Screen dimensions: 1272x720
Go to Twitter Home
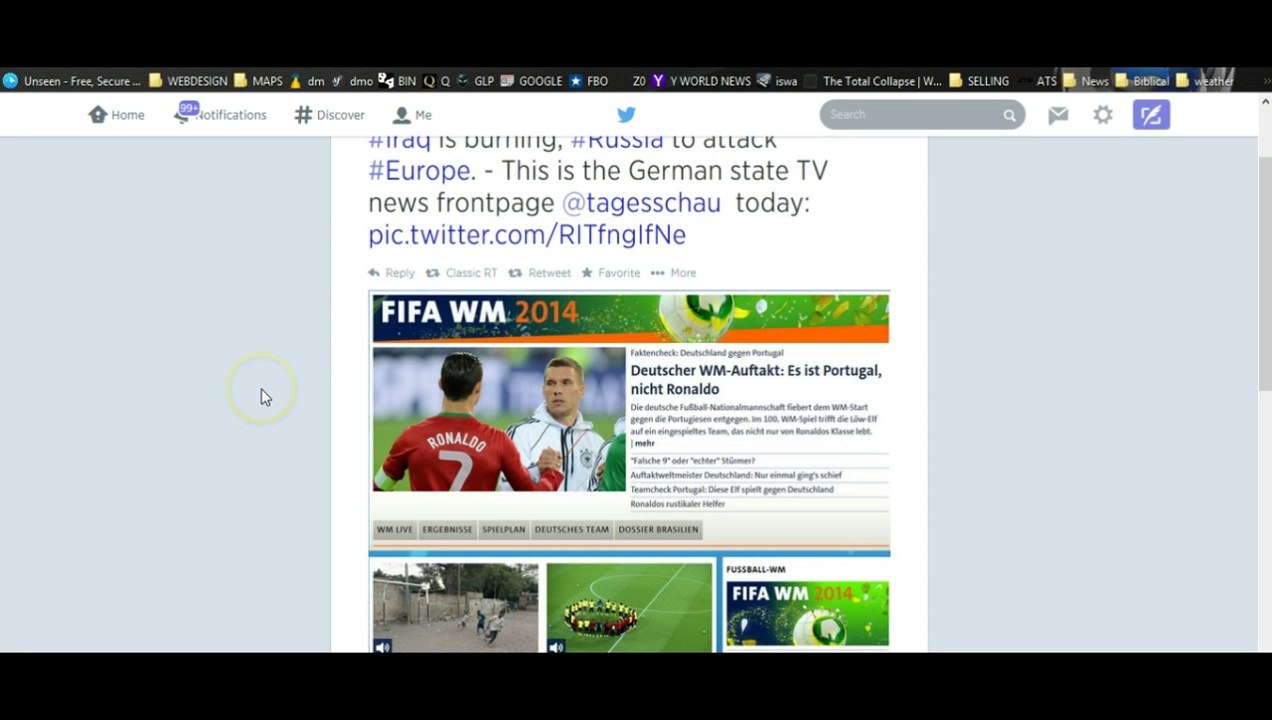click(x=116, y=115)
